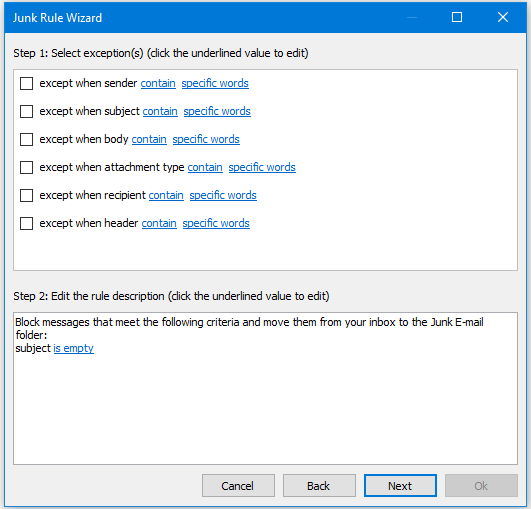Click 'contain' in the header exception

[159, 224]
